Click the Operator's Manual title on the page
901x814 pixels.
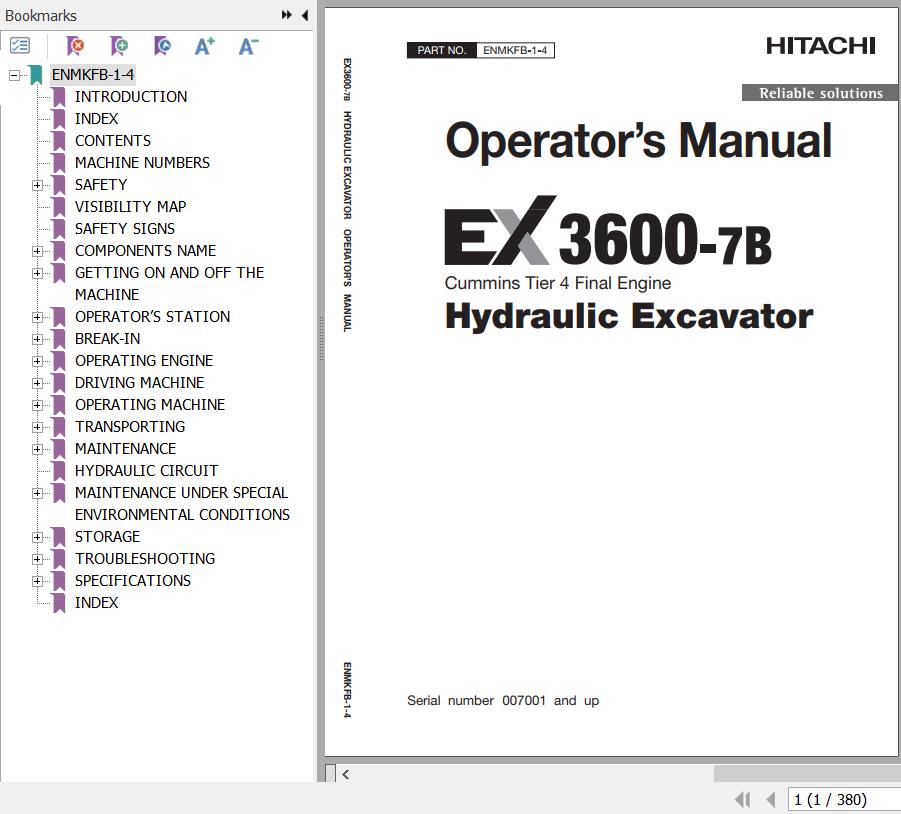pyautogui.click(x=638, y=141)
